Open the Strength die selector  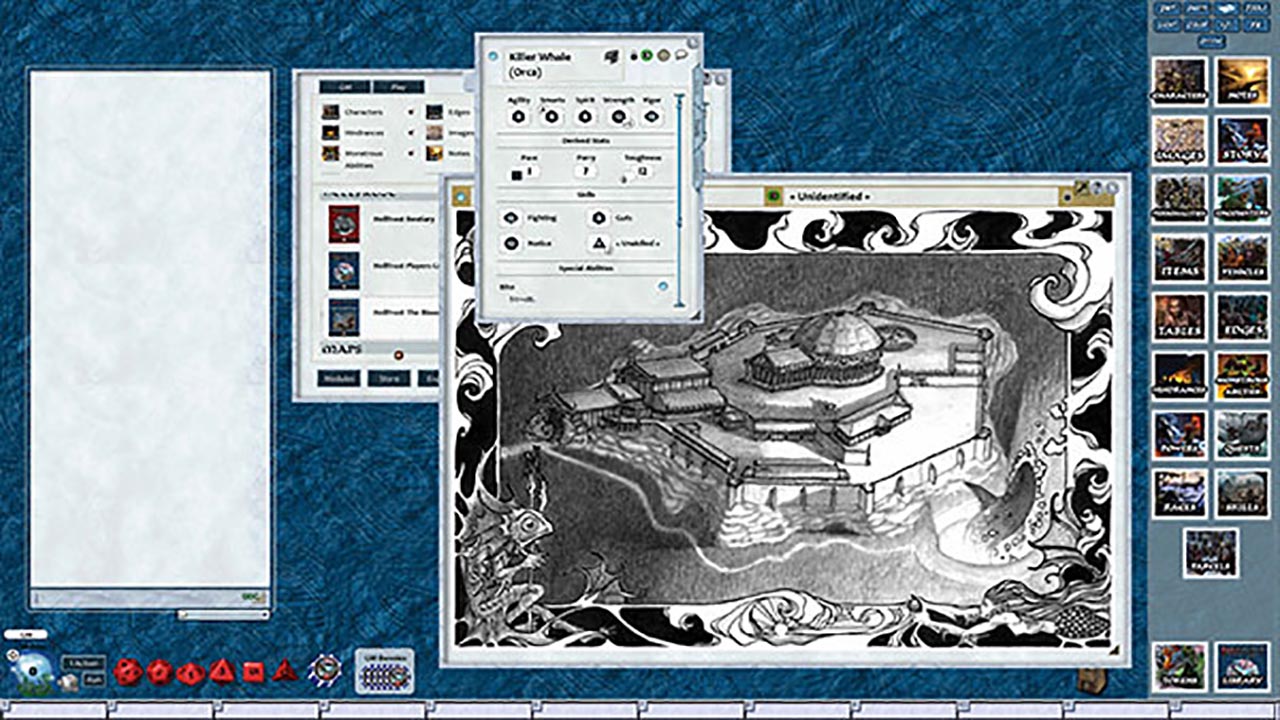point(619,117)
